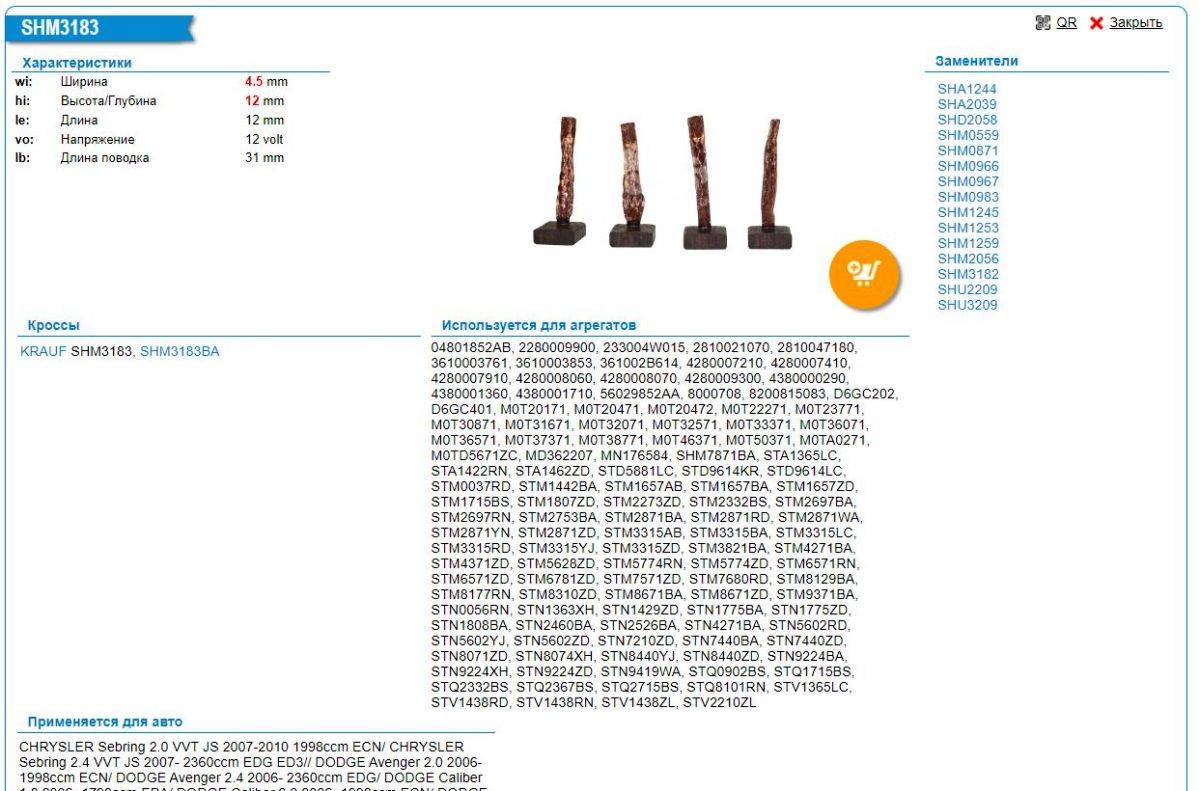Open substitute SHM0559
This screenshot has height=791, width=1200.
pyautogui.click(x=967, y=135)
